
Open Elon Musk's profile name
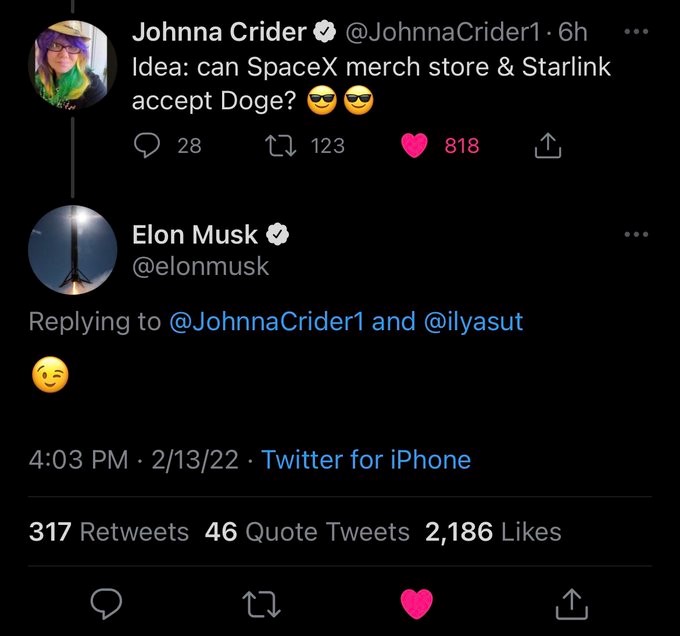(196, 235)
